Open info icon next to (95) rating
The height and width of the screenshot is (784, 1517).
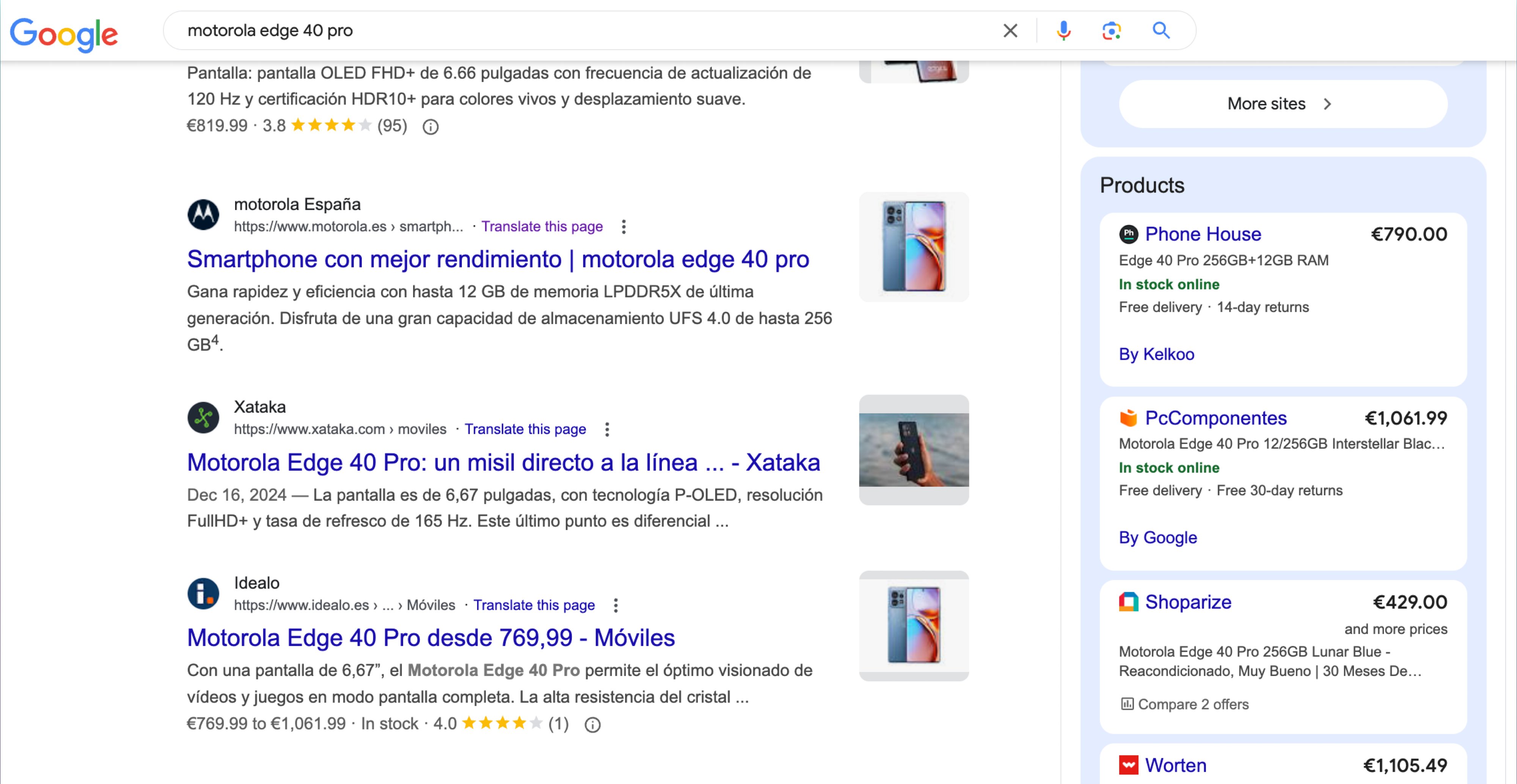tap(430, 127)
